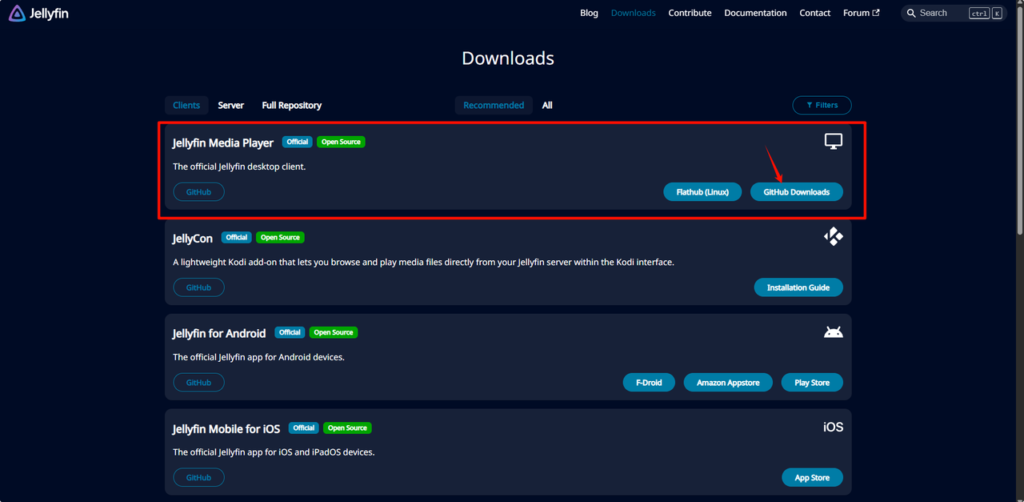1024x502 pixels.
Task: Click the iOS platform icon
Action: pos(832,427)
